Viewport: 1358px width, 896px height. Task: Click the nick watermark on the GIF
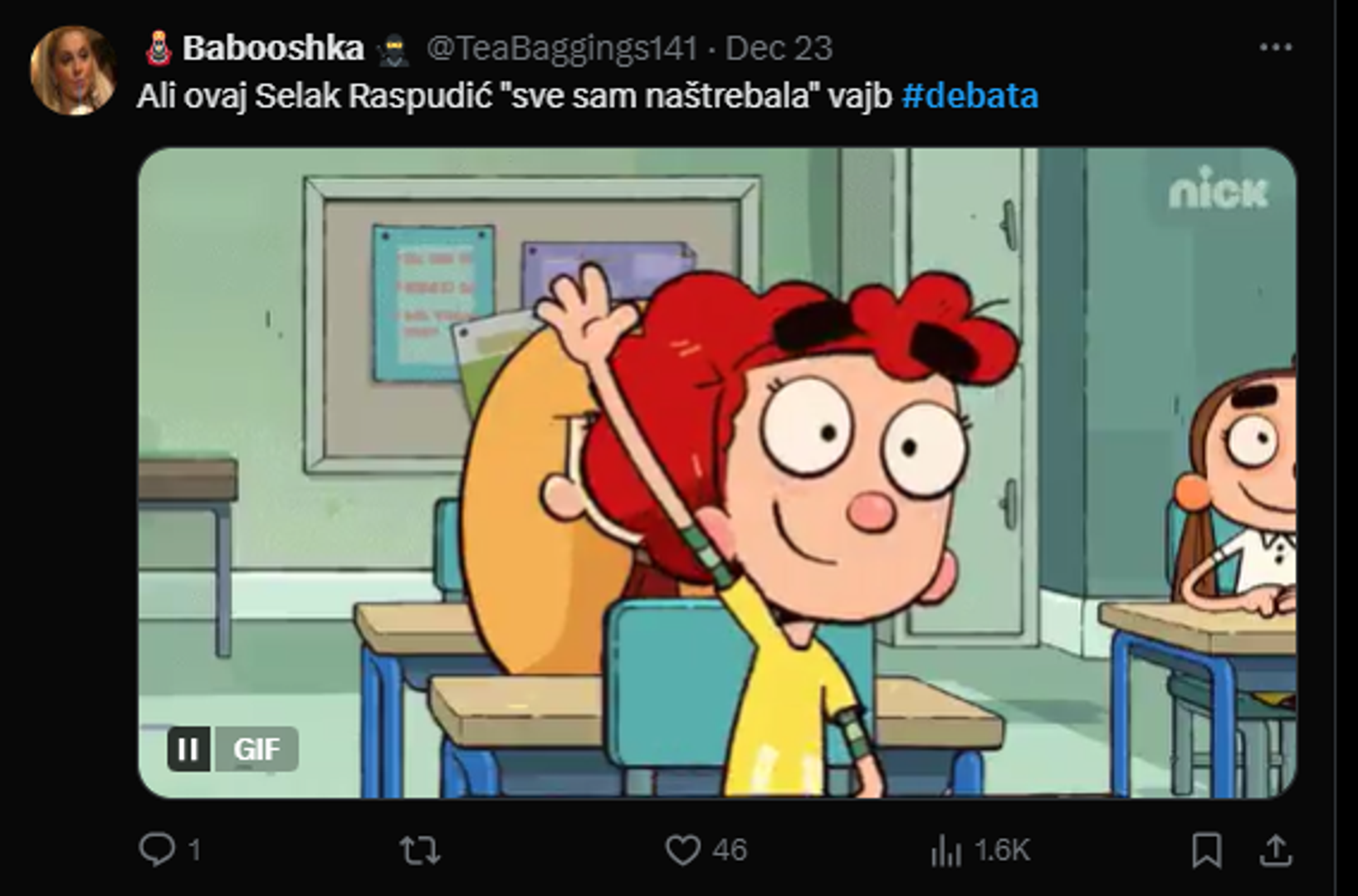tap(1218, 188)
